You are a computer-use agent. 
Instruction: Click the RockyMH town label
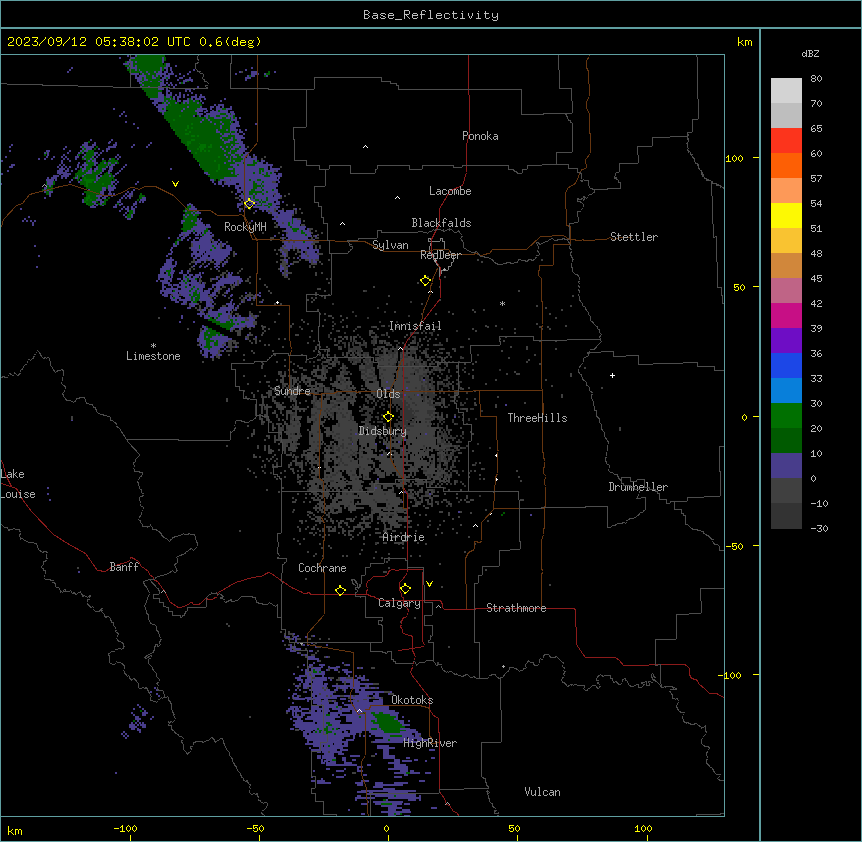click(x=245, y=227)
